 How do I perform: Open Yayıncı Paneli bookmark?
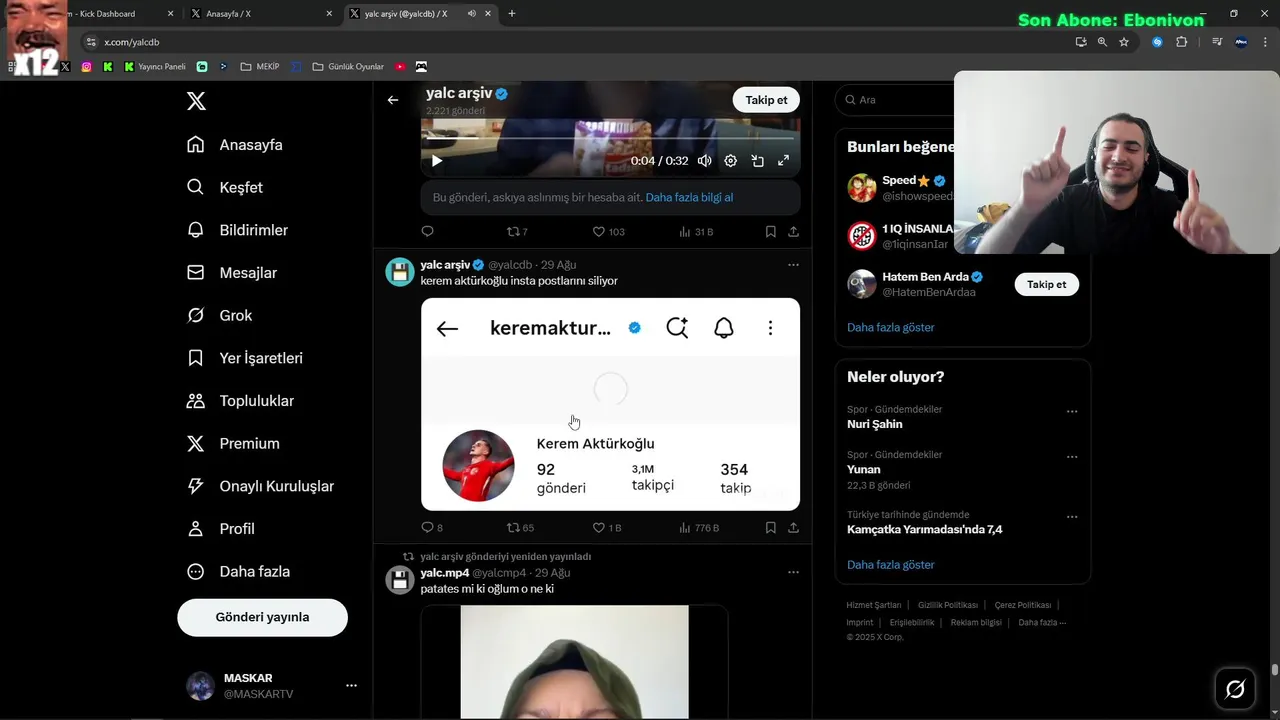pos(155,67)
